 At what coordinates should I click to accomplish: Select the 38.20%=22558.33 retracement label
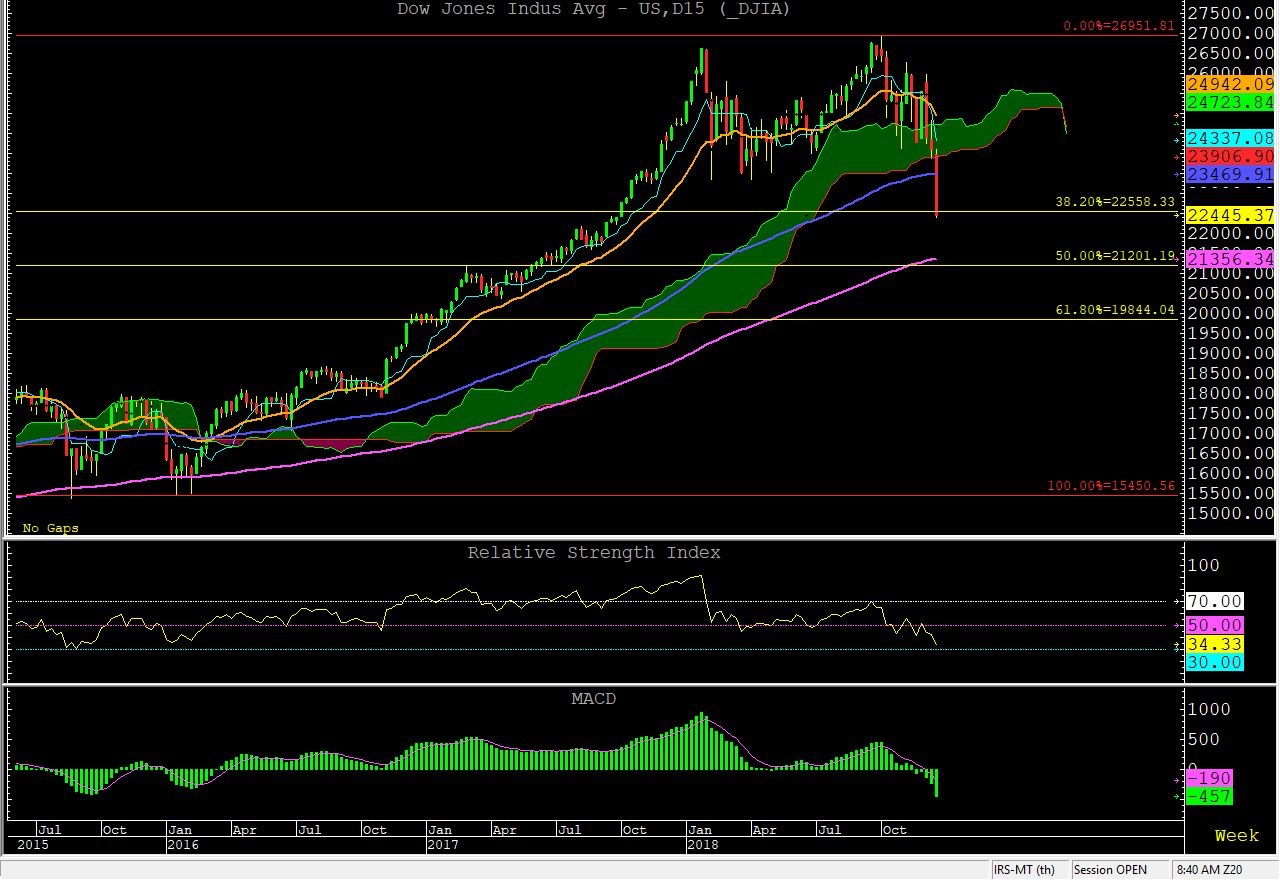click(1114, 201)
